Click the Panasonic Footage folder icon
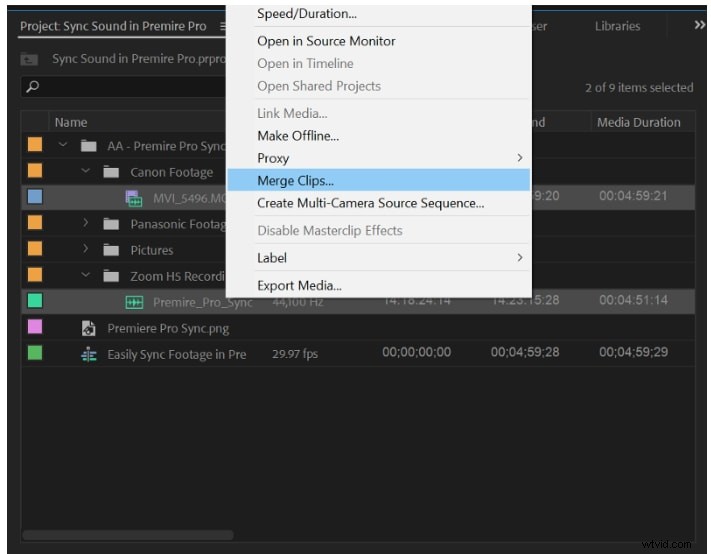This screenshot has width=711, height=554. [x=111, y=224]
